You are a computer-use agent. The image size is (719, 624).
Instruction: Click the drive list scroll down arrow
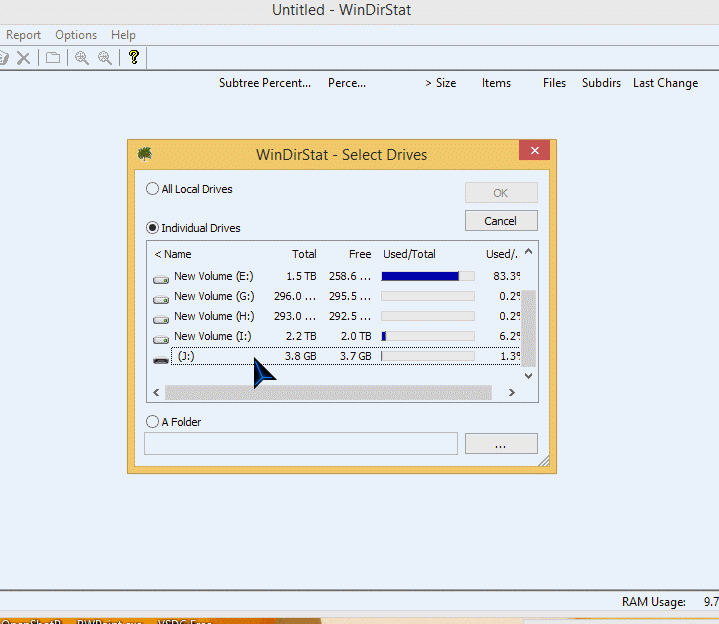click(x=528, y=376)
